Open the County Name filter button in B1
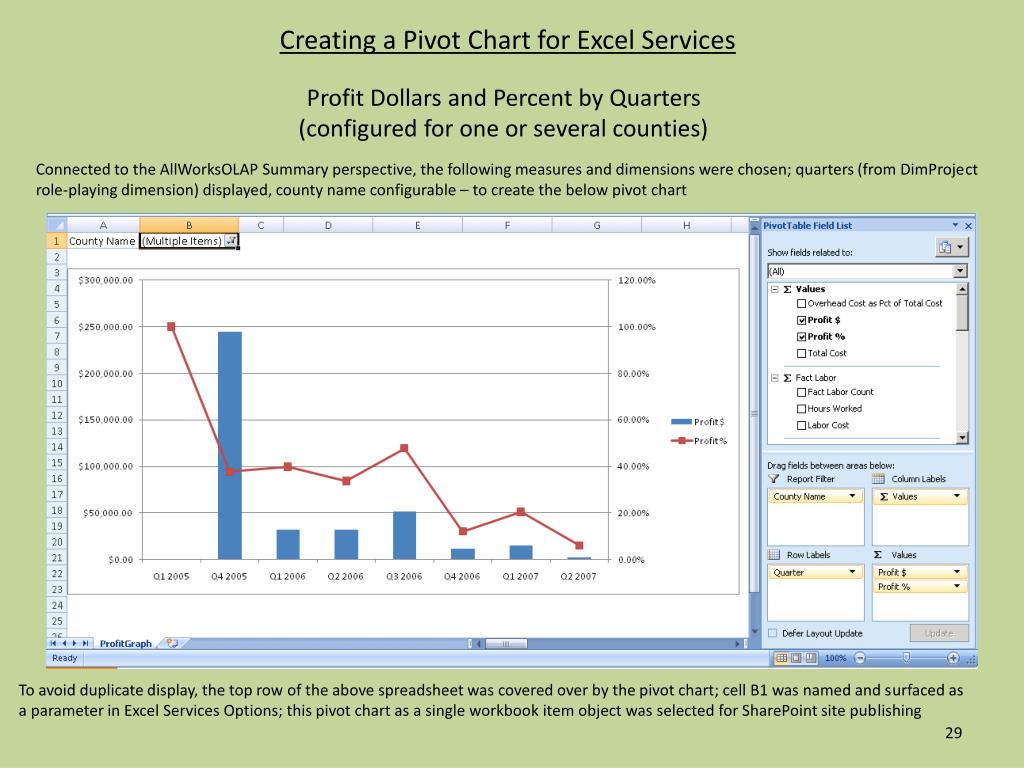Viewport: 1024px width, 768px height. tap(231, 241)
